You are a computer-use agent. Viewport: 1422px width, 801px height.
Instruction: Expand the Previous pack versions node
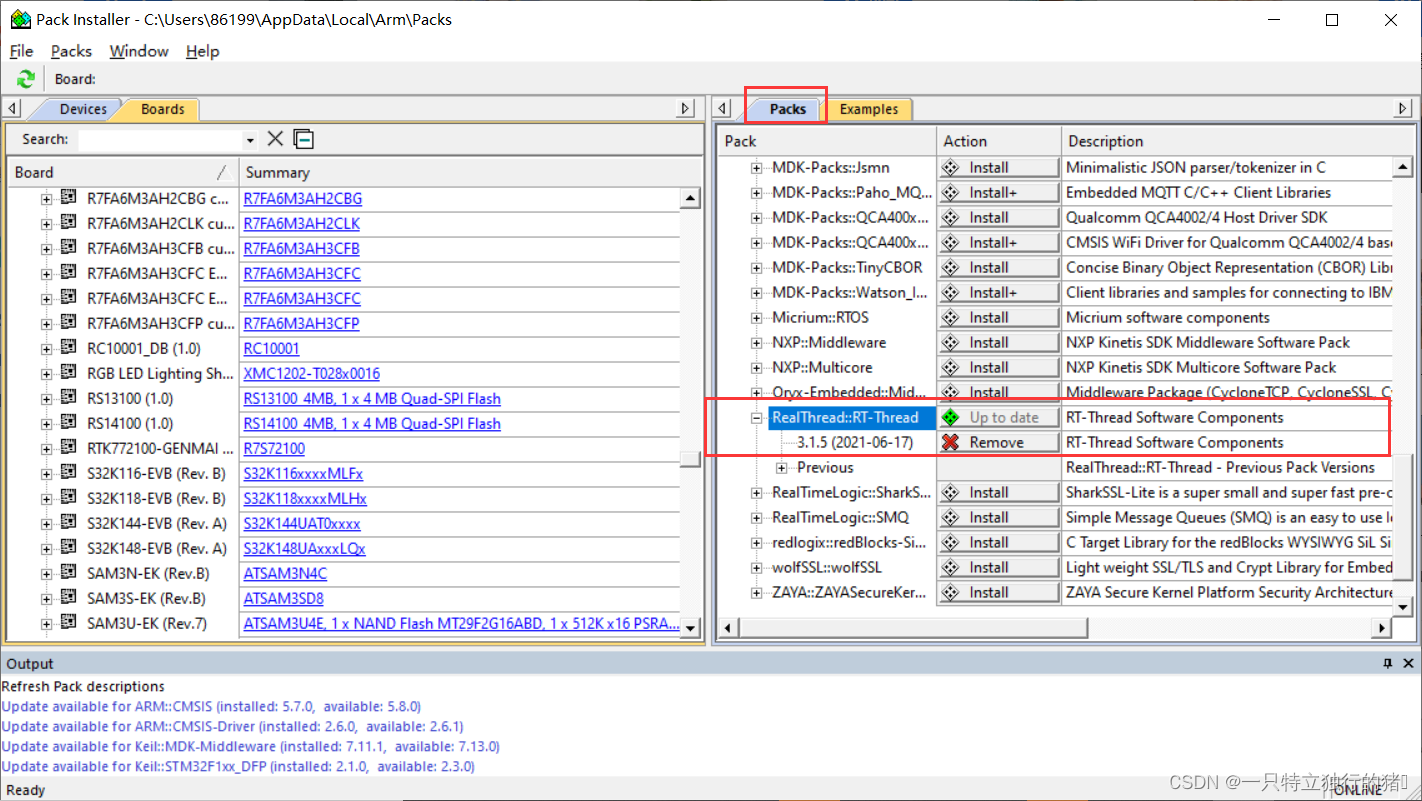click(782, 468)
